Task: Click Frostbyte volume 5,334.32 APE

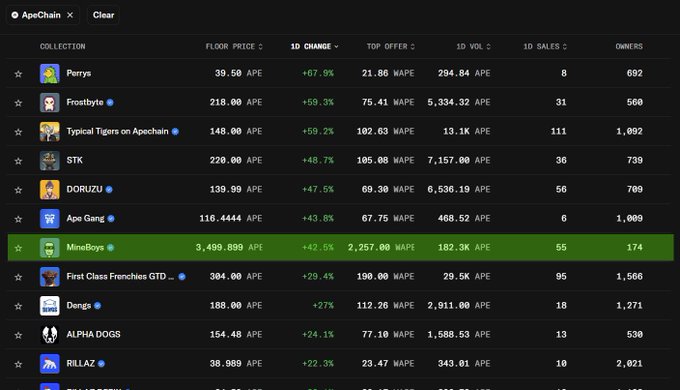Action: coord(459,102)
